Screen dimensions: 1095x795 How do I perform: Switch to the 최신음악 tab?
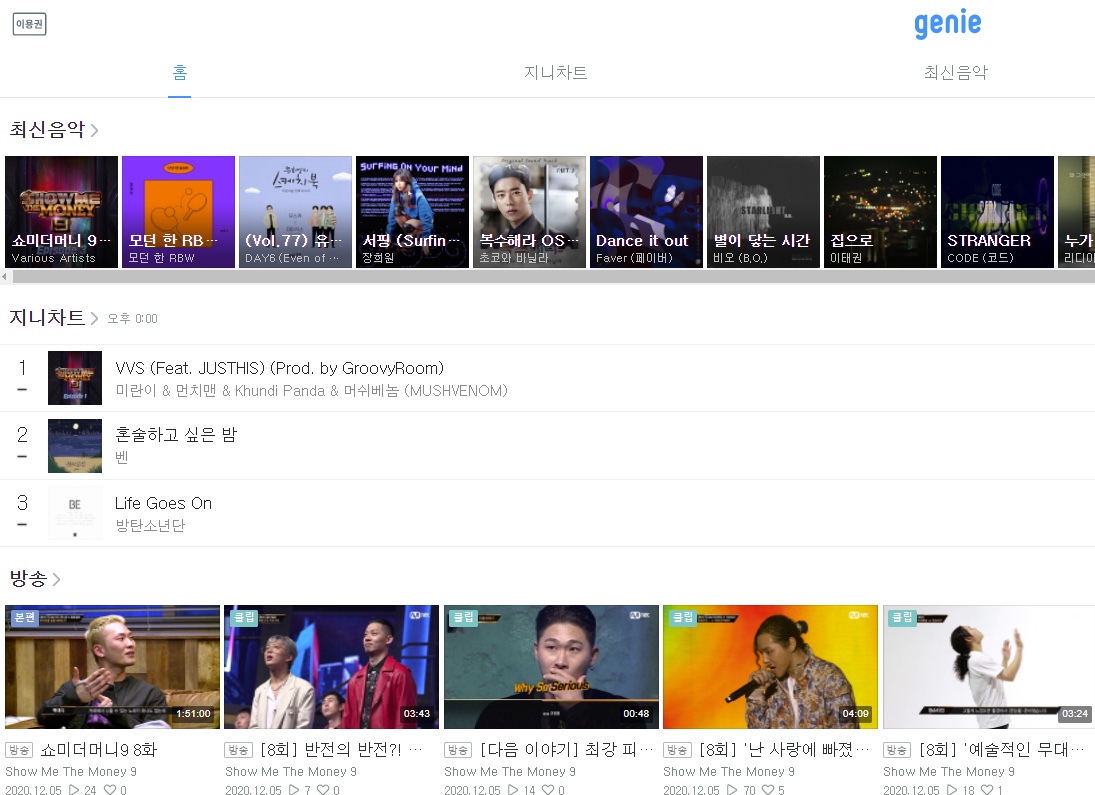click(955, 73)
